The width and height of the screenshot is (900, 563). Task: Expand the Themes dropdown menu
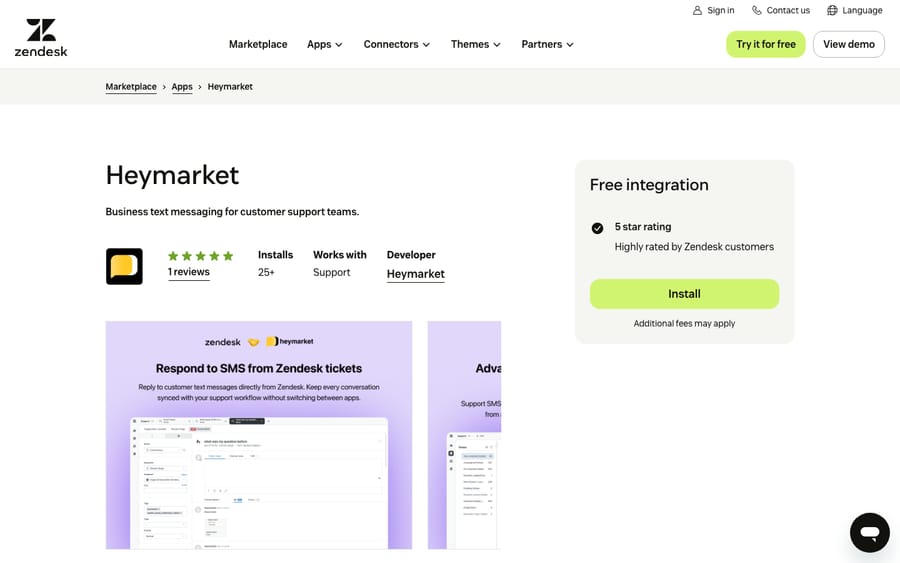[x=475, y=44]
